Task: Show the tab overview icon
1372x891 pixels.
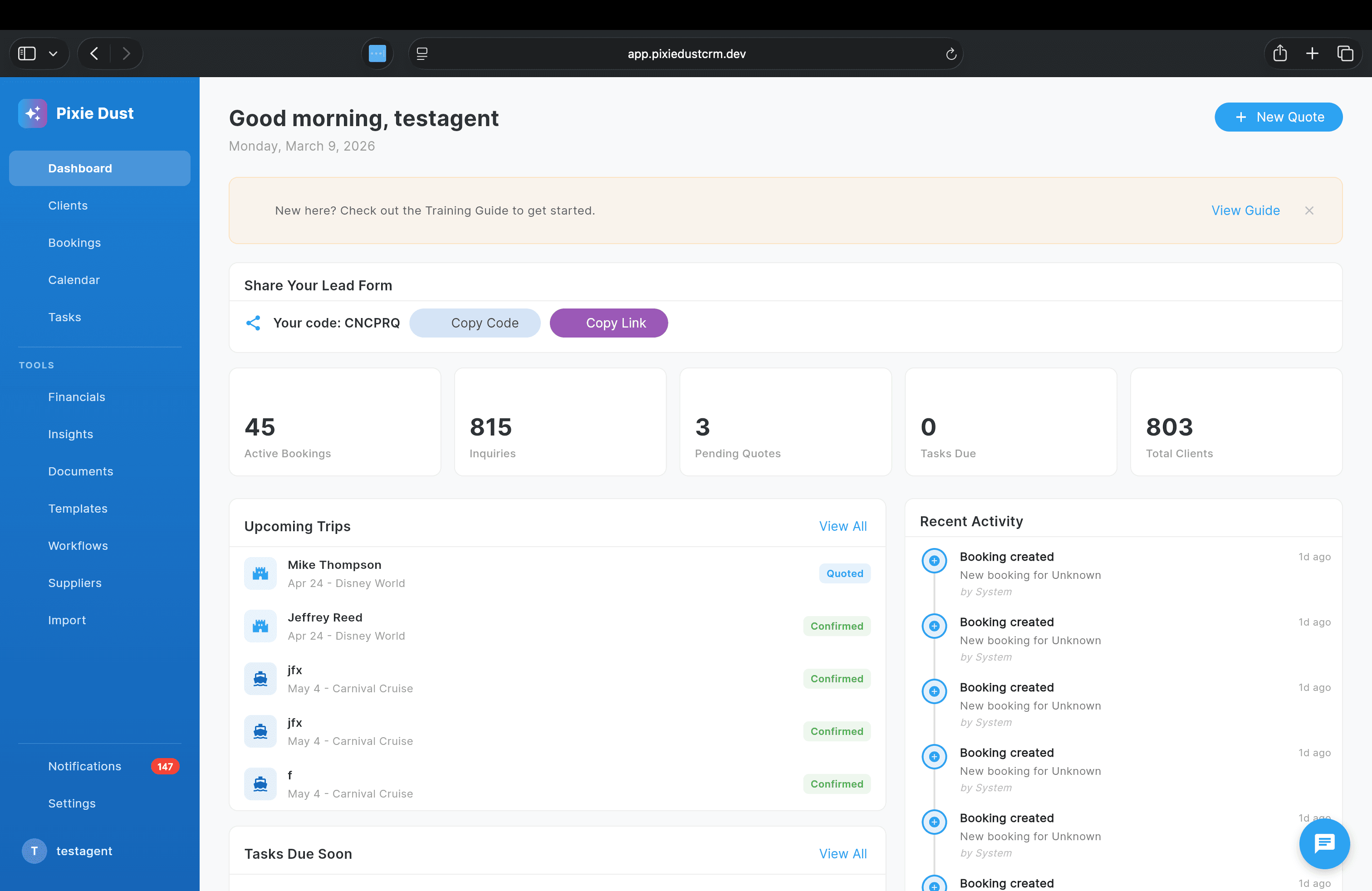Action: pyautogui.click(x=1345, y=54)
